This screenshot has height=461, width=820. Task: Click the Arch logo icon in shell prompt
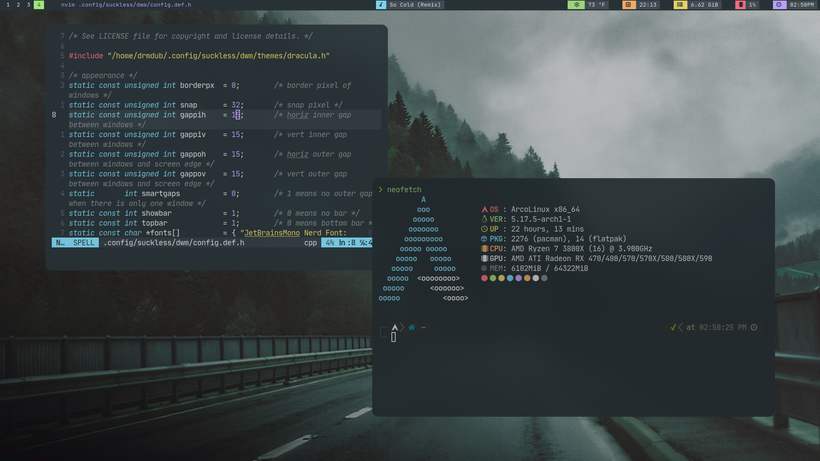tap(395, 327)
